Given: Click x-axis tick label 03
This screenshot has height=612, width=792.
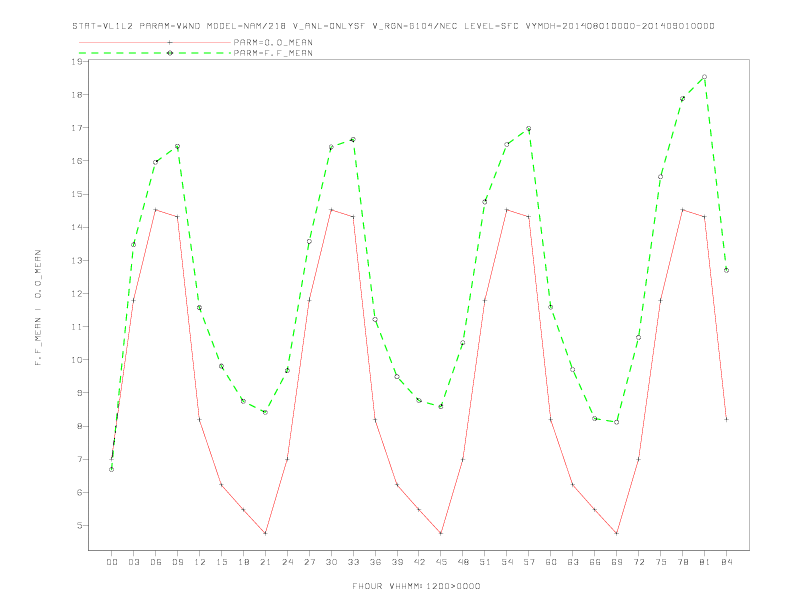Looking at the screenshot, I should click(x=133, y=562).
